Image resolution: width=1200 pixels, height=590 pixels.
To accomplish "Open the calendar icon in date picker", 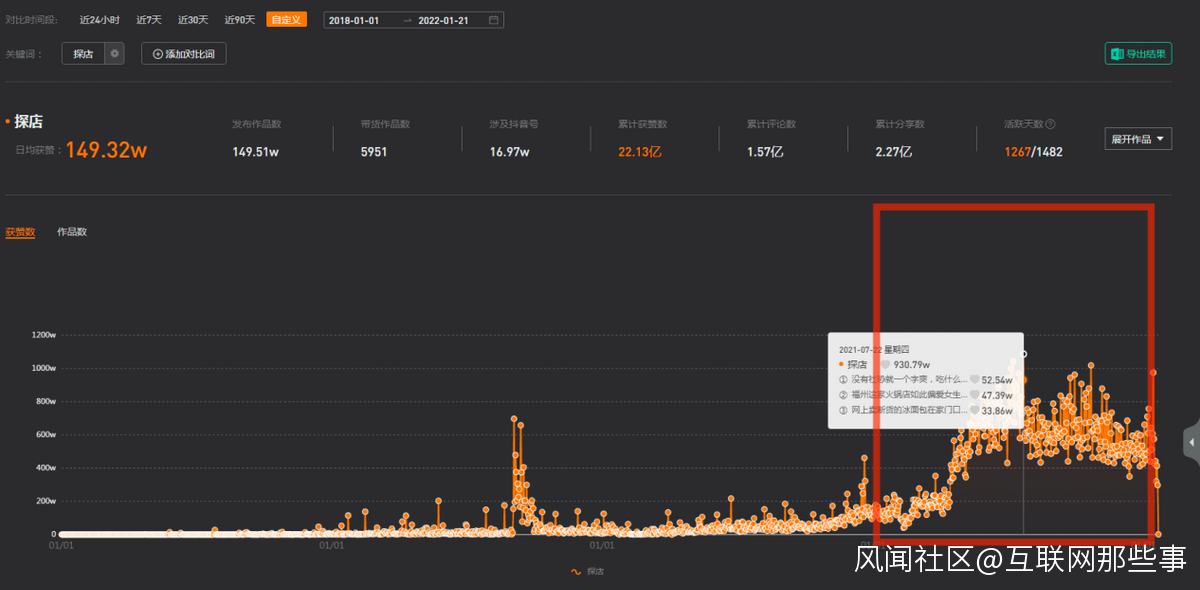I will point(493,20).
